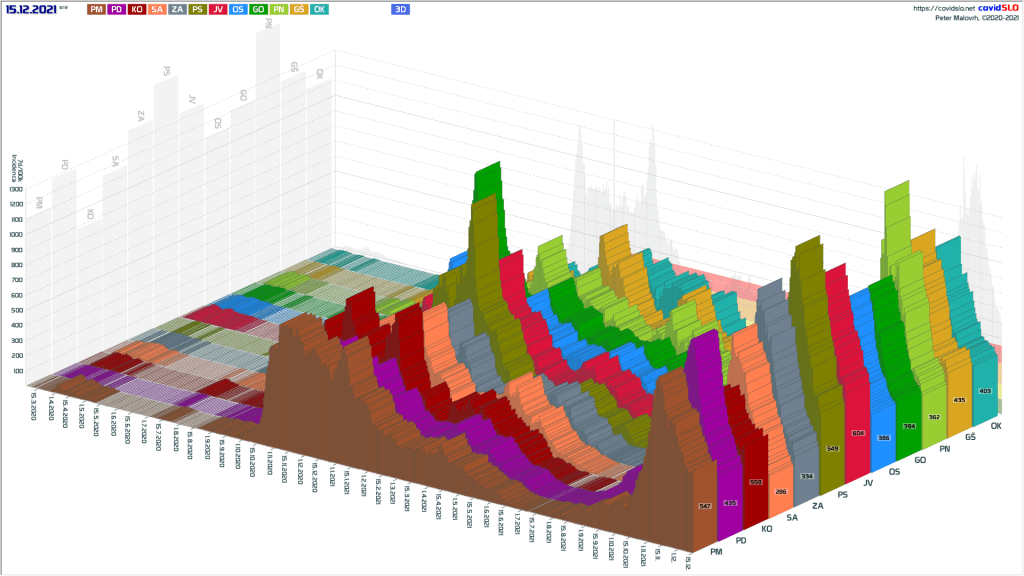Toggle the PM region series button
This screenshot has width=1024, height=576.
pyautogui.click(x=96, y=9)
